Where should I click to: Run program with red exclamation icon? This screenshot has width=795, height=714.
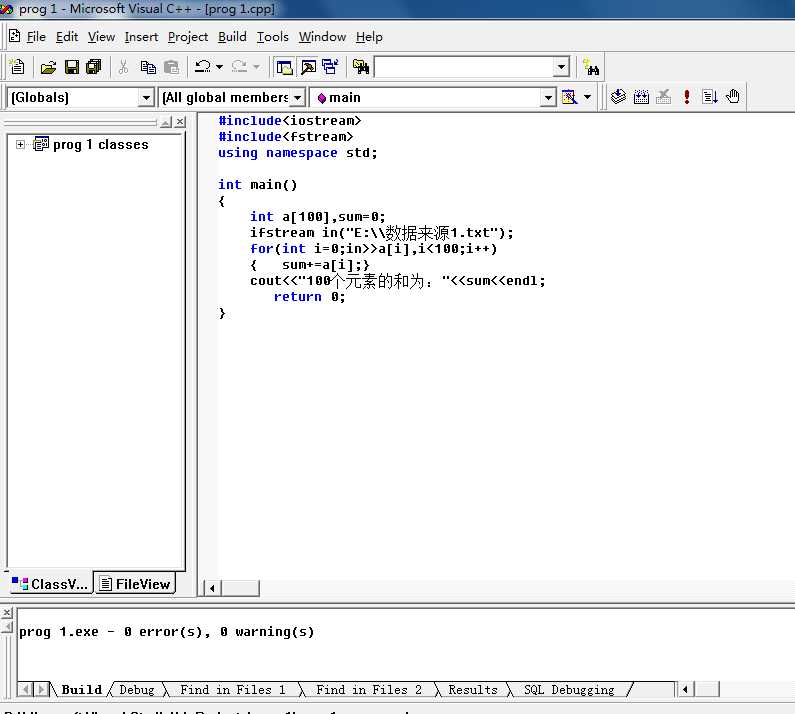click(x=686, y=96)
